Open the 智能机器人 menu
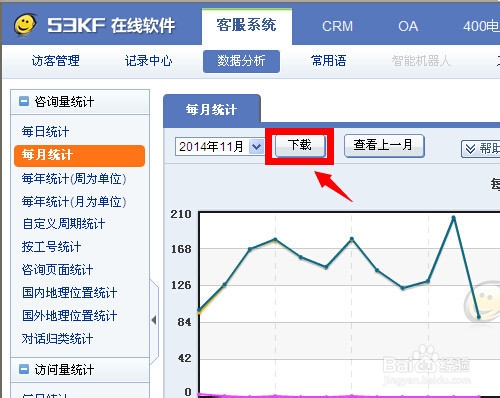This screenshot has width=500, height=398. click(x=421, y=61)
